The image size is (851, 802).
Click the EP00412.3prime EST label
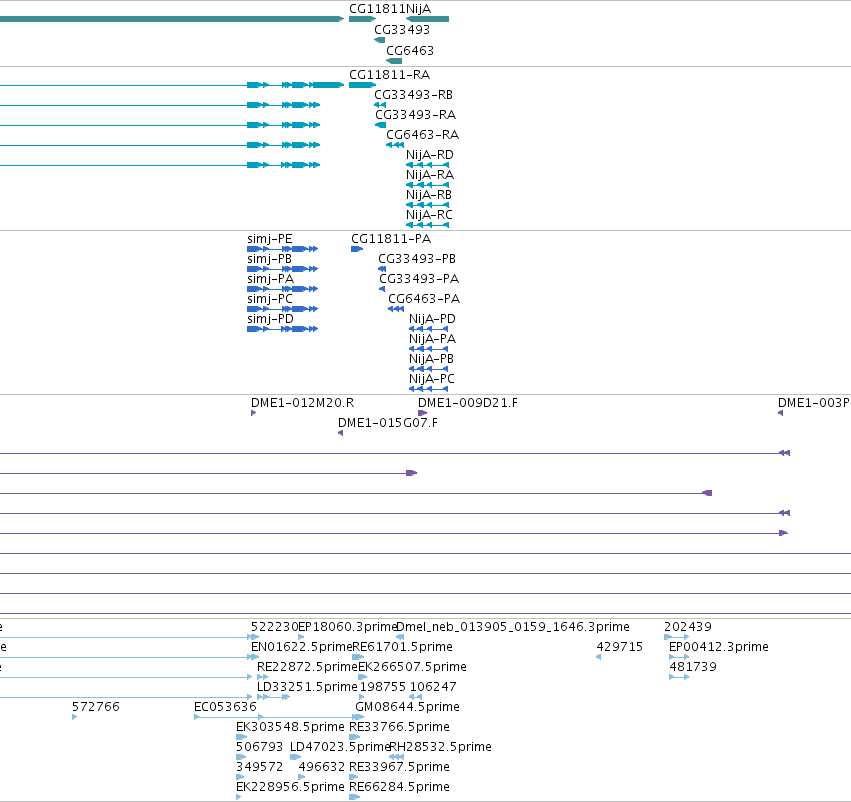pos(719,647)
